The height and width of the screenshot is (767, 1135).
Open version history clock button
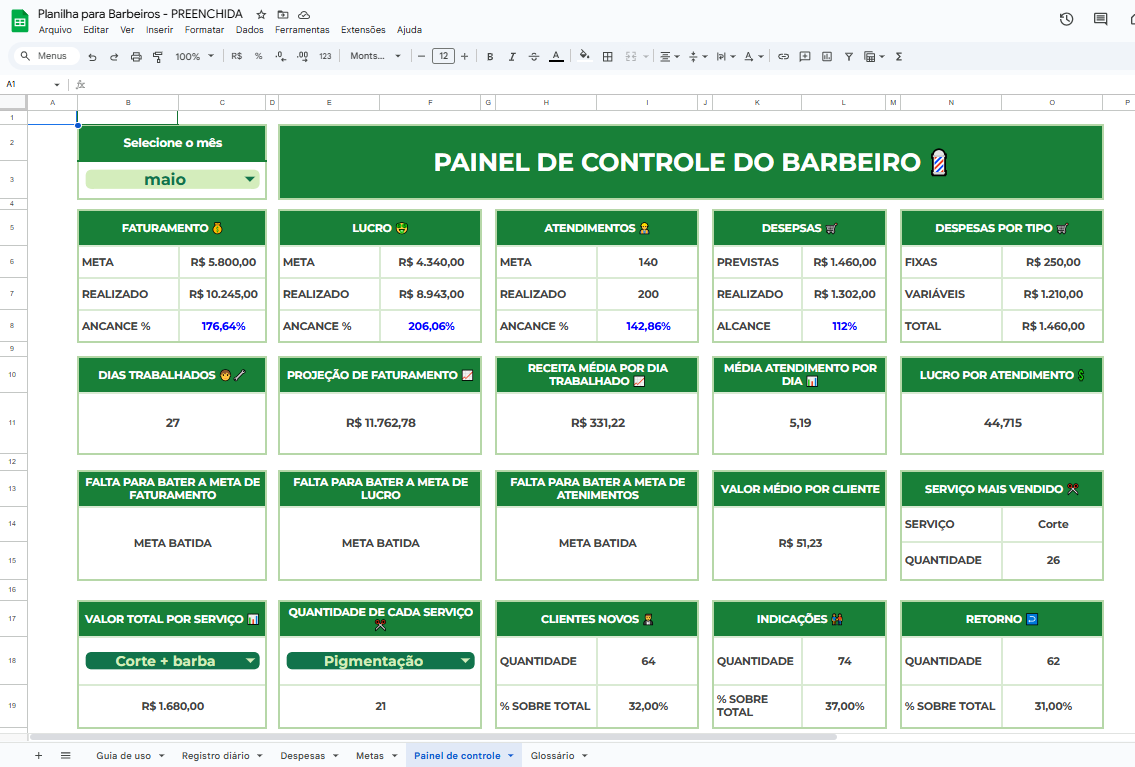(x=1065, y=19)
